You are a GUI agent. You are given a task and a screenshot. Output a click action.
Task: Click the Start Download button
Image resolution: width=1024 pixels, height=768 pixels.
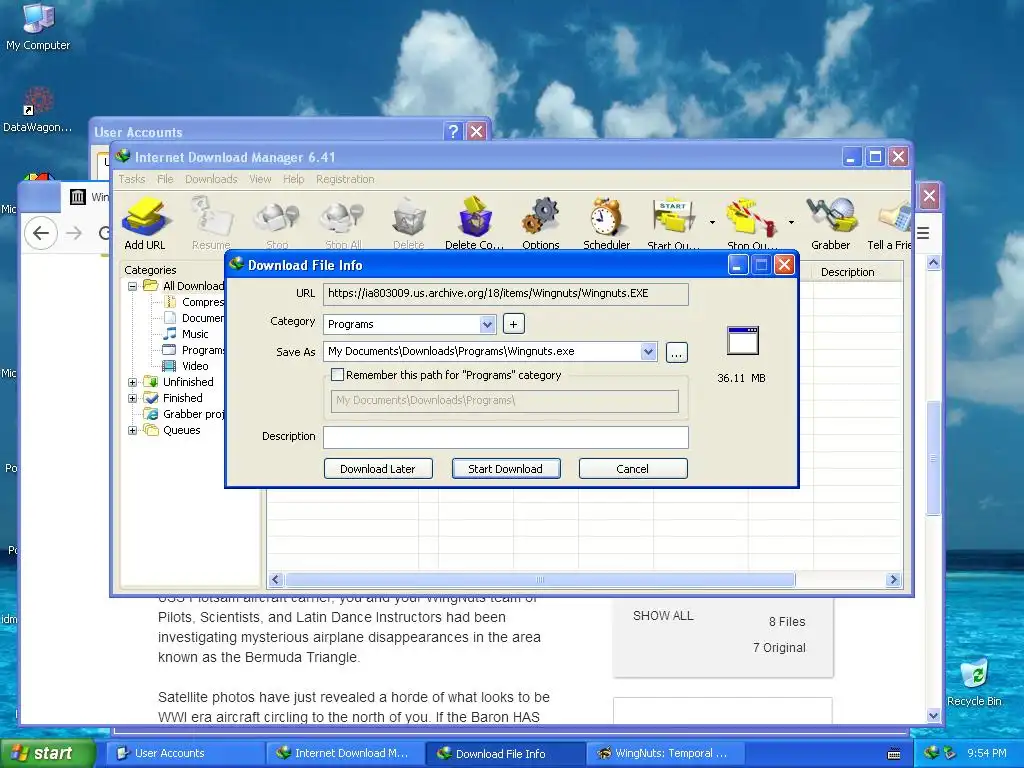click(x=505, y=469)
